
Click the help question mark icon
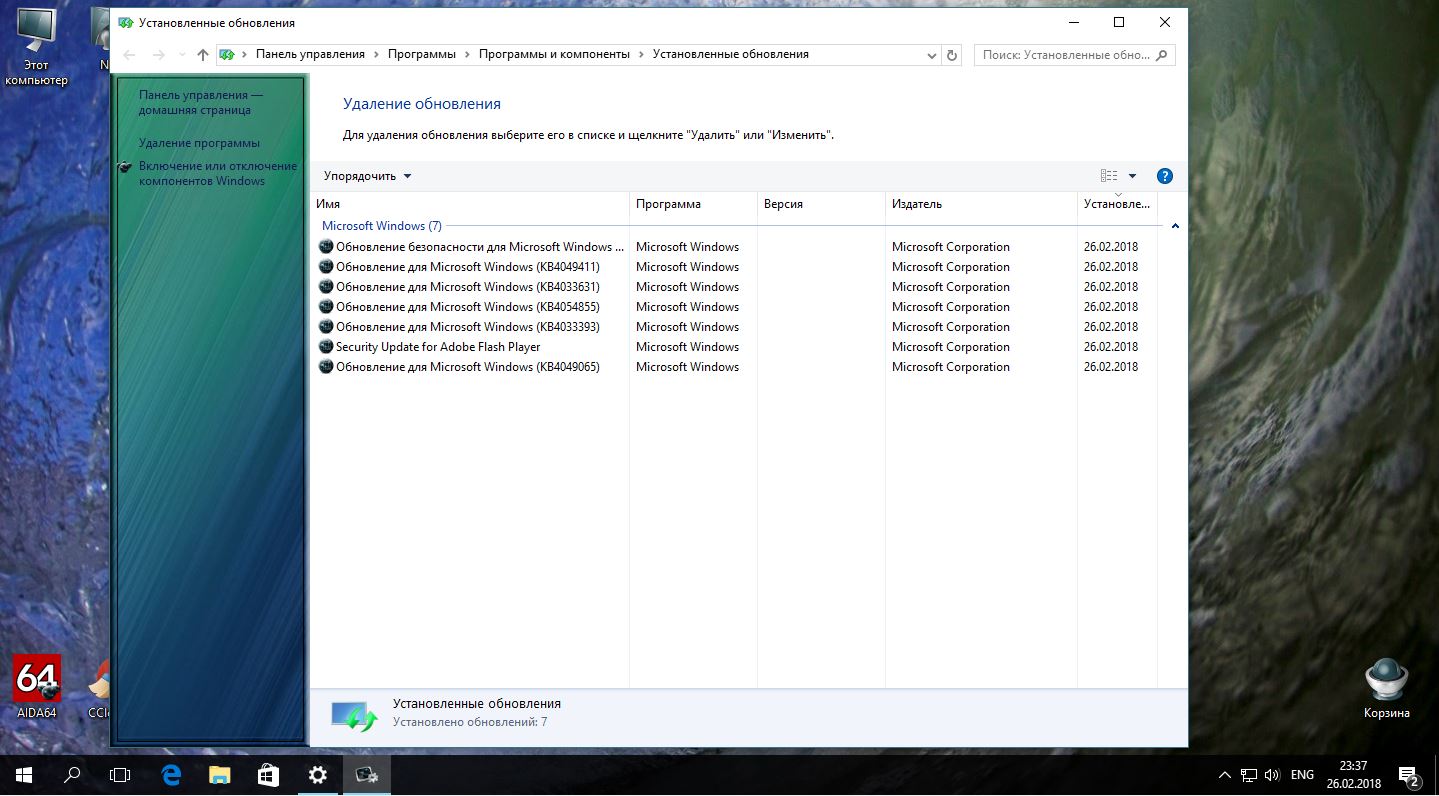pyautogui.click(x=1164, y=176)
